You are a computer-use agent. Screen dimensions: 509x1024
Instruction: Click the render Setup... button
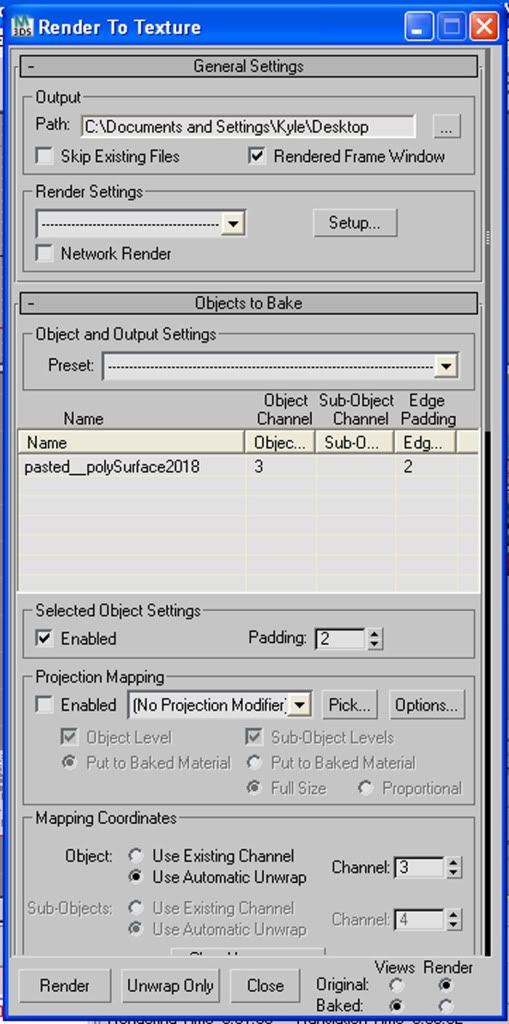tap(354, 223)
